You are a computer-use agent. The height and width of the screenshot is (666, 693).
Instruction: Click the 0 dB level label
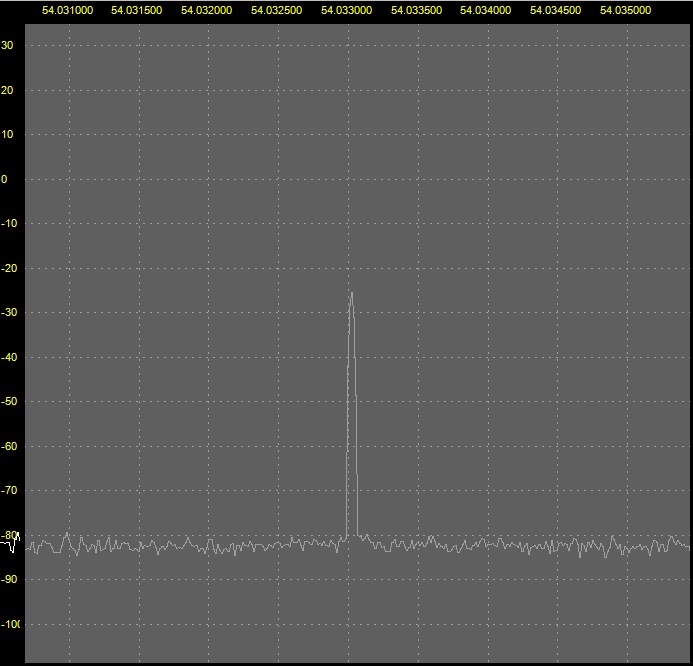pos(5,179)
